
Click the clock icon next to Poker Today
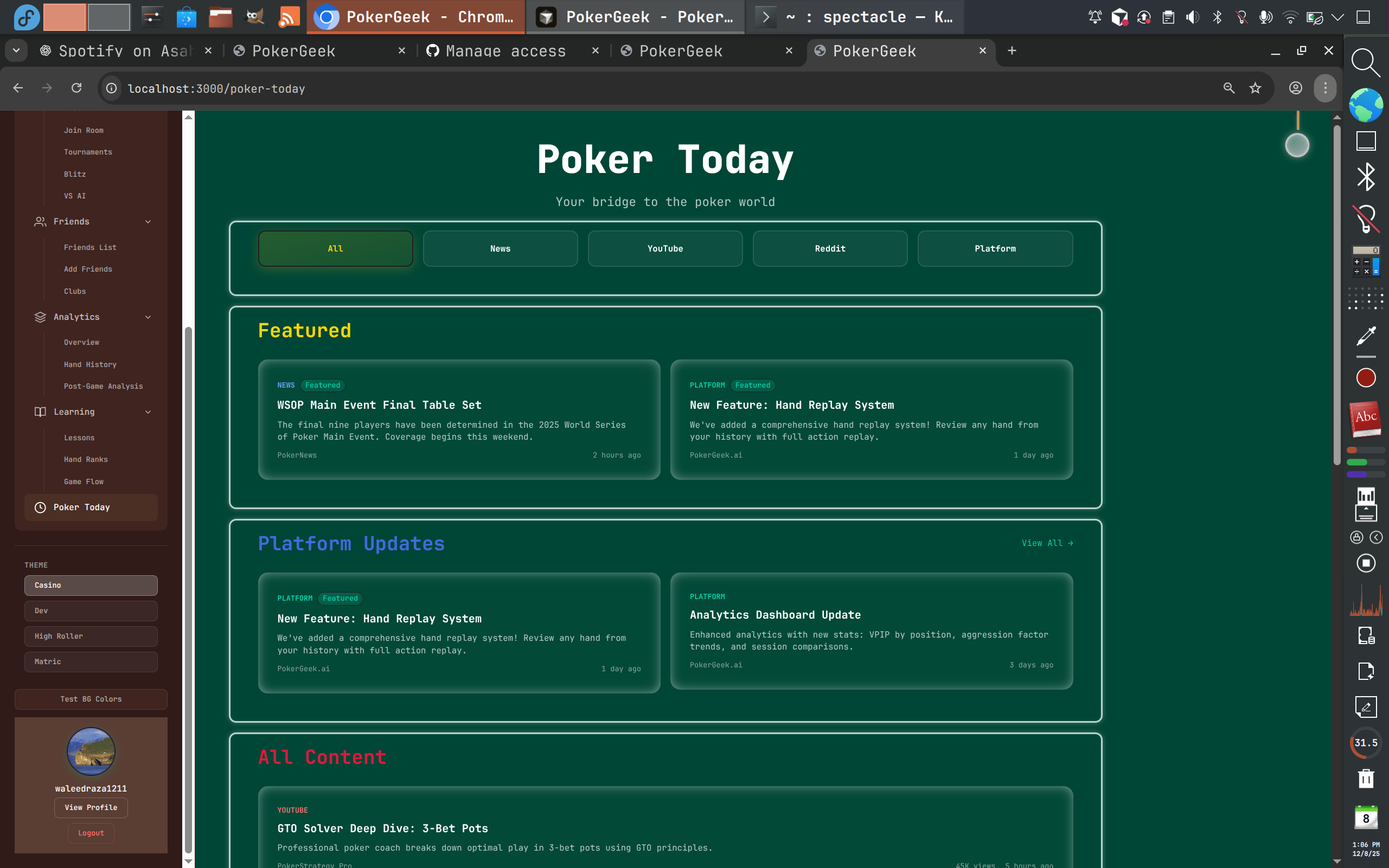coord(40,507)
